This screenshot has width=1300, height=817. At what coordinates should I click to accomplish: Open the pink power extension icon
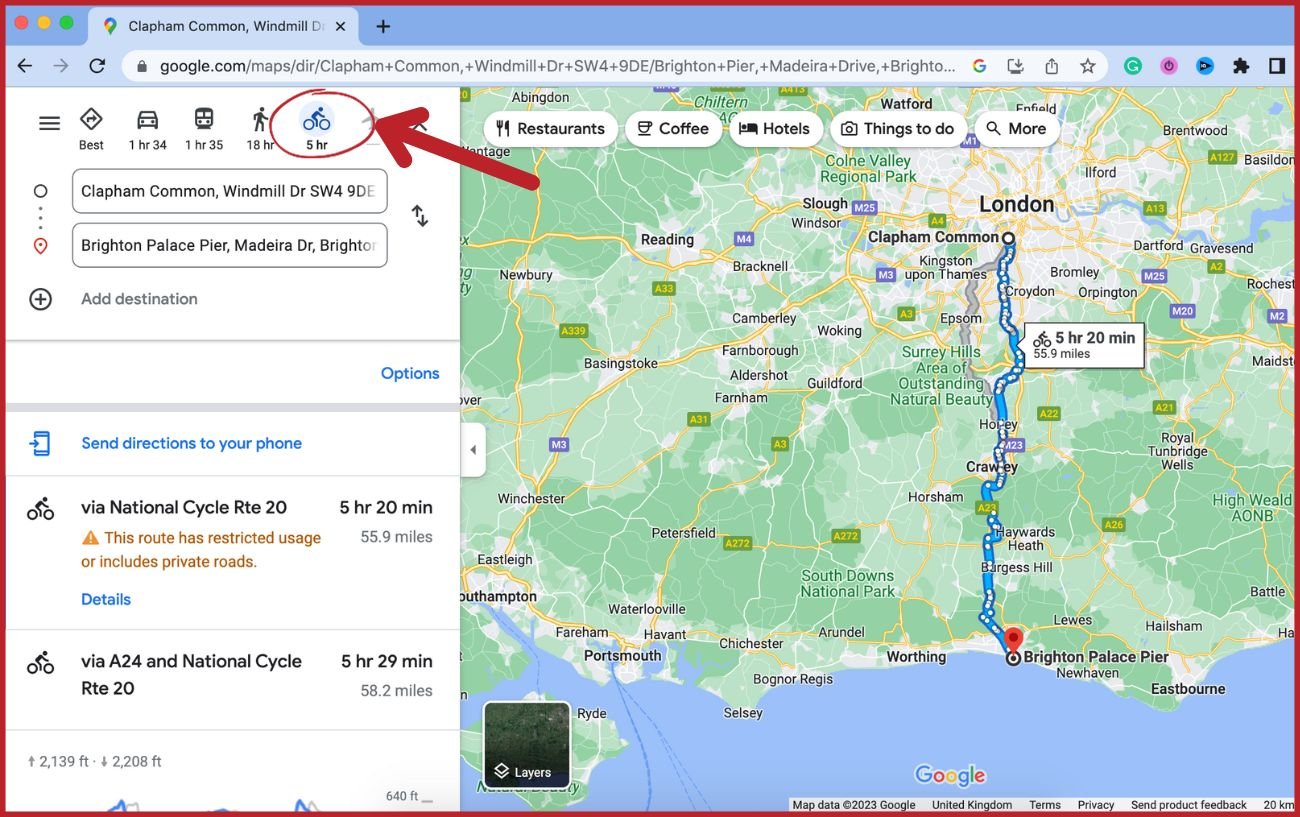pyautogui.click(x=1169, y=66)
